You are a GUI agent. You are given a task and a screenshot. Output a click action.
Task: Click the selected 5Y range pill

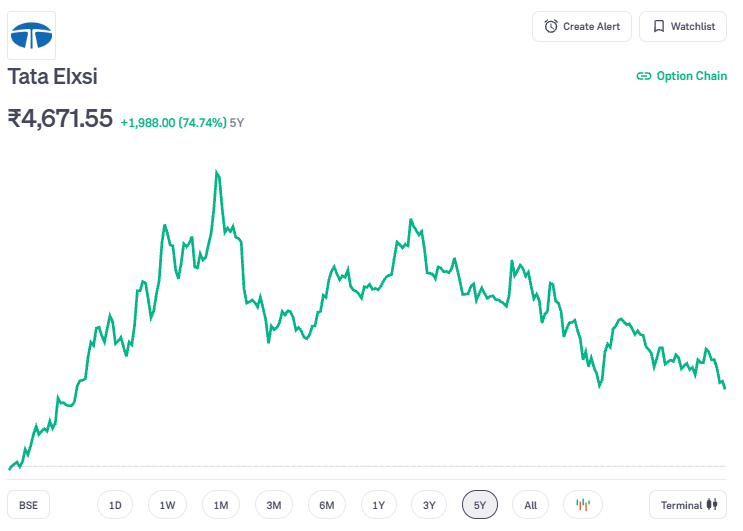pyautogui.click(x=479, y=505)
